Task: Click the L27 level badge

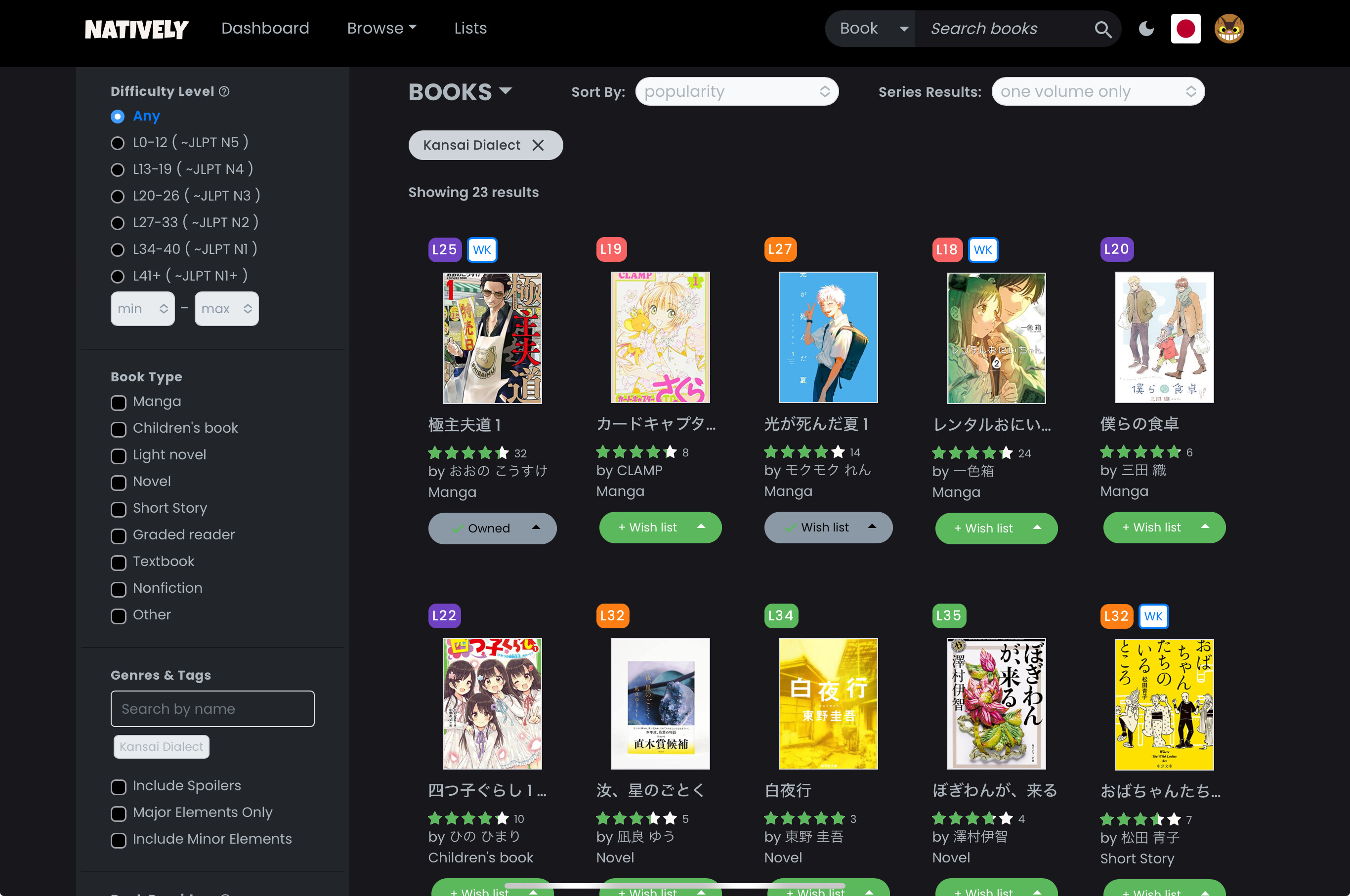Action: pyautogui.click(x=780, y=249)
